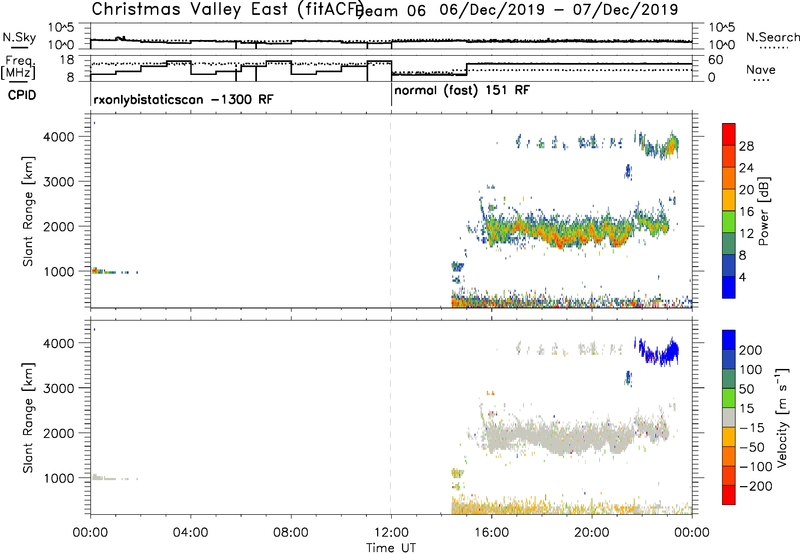Click the 'N.Search' legend label
This screenshot has height=554, width=800.
772,37
